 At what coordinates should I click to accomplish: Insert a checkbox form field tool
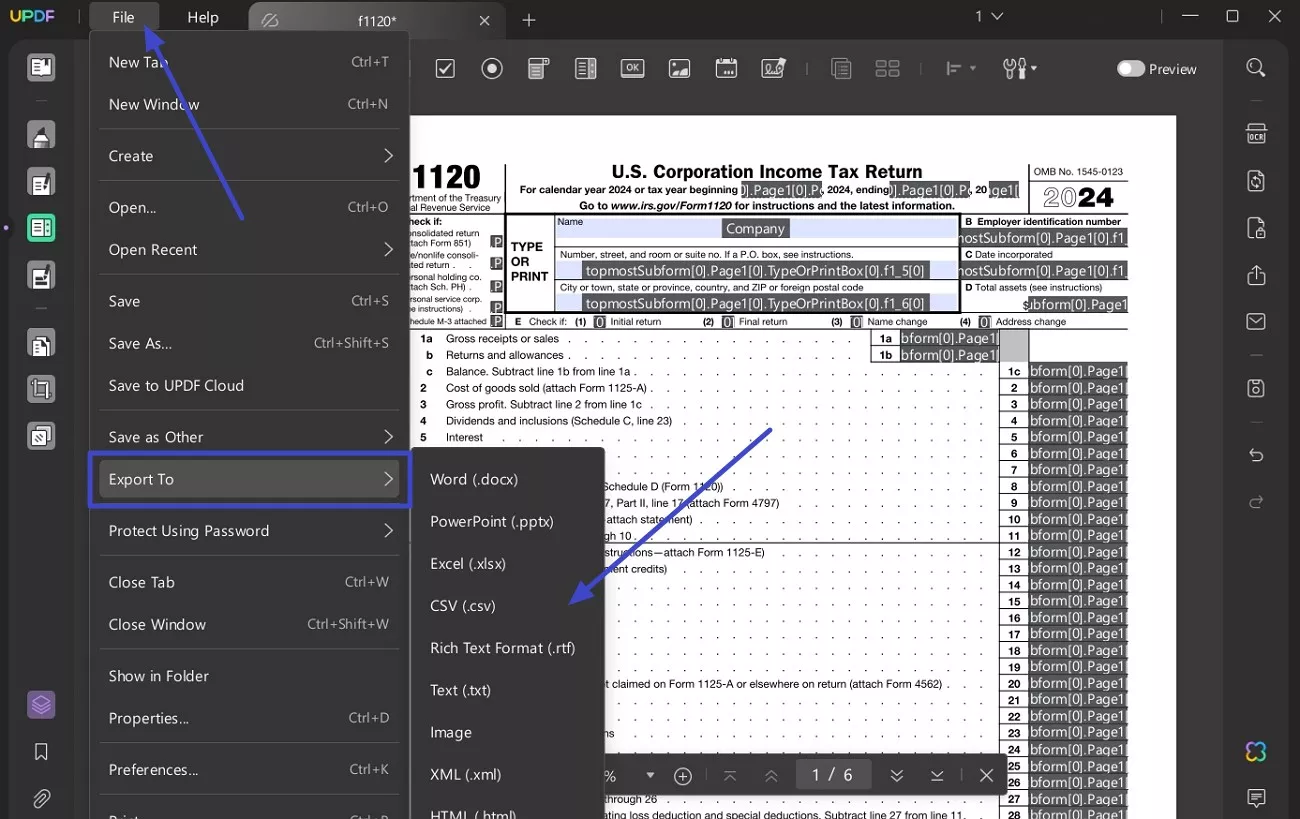(445, 68)
